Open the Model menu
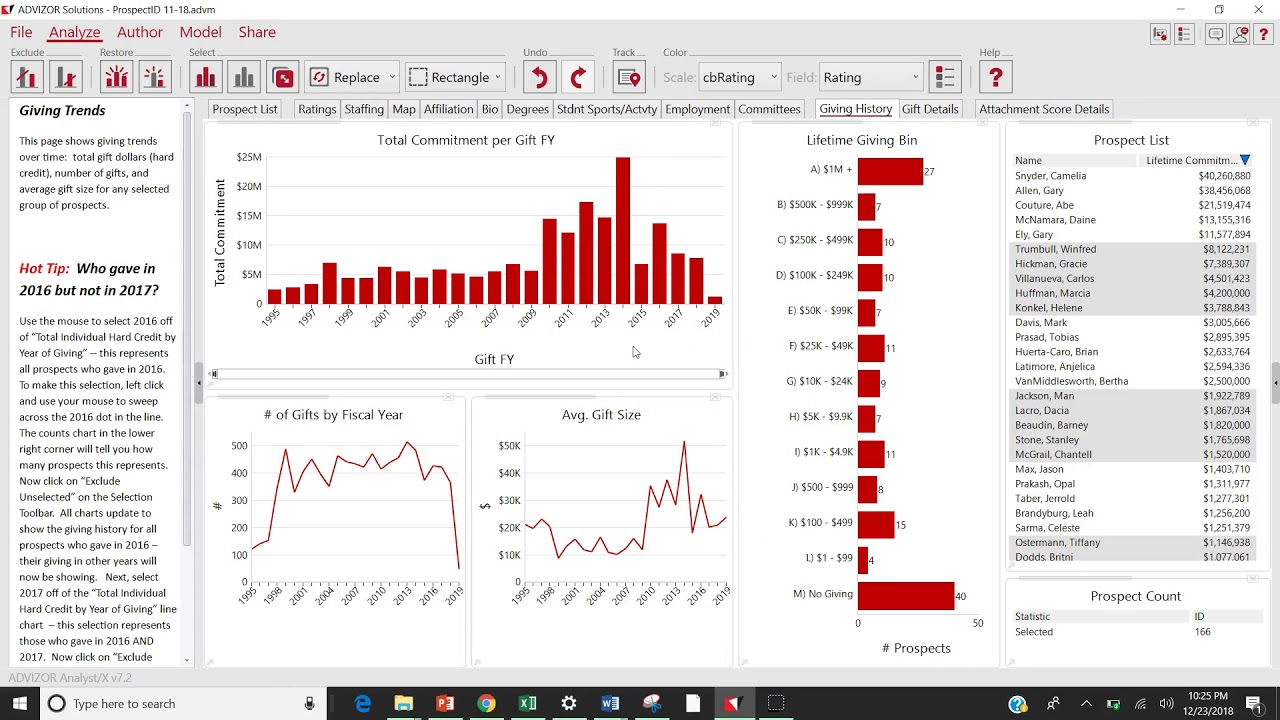Viewport: 1280px width, 720px height. 200,32
